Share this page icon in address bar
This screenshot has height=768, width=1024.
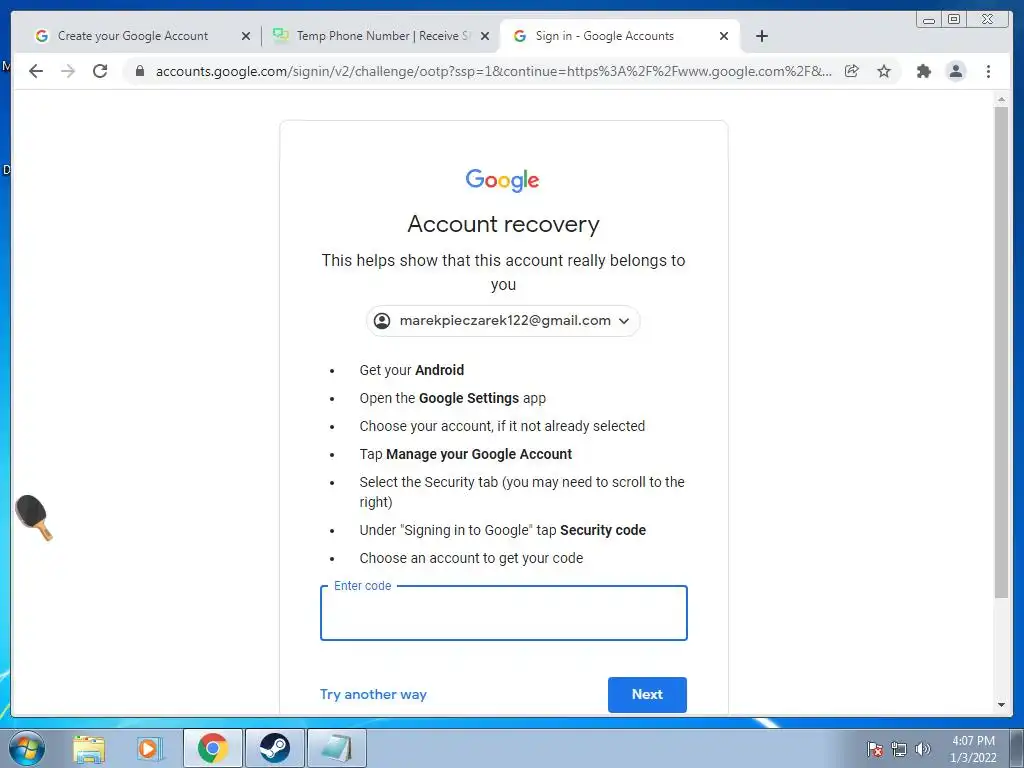pyautogui.click(x=852, y=71)
